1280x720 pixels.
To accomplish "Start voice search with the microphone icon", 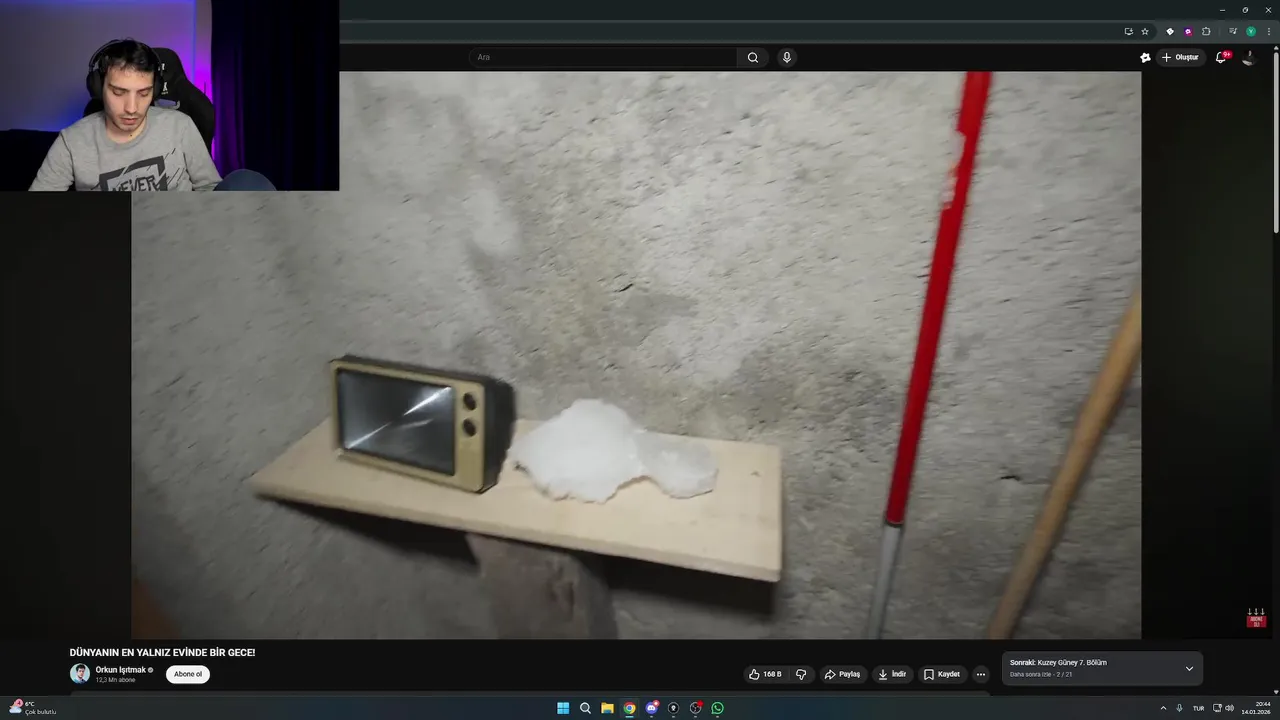I will coord(787,57).
